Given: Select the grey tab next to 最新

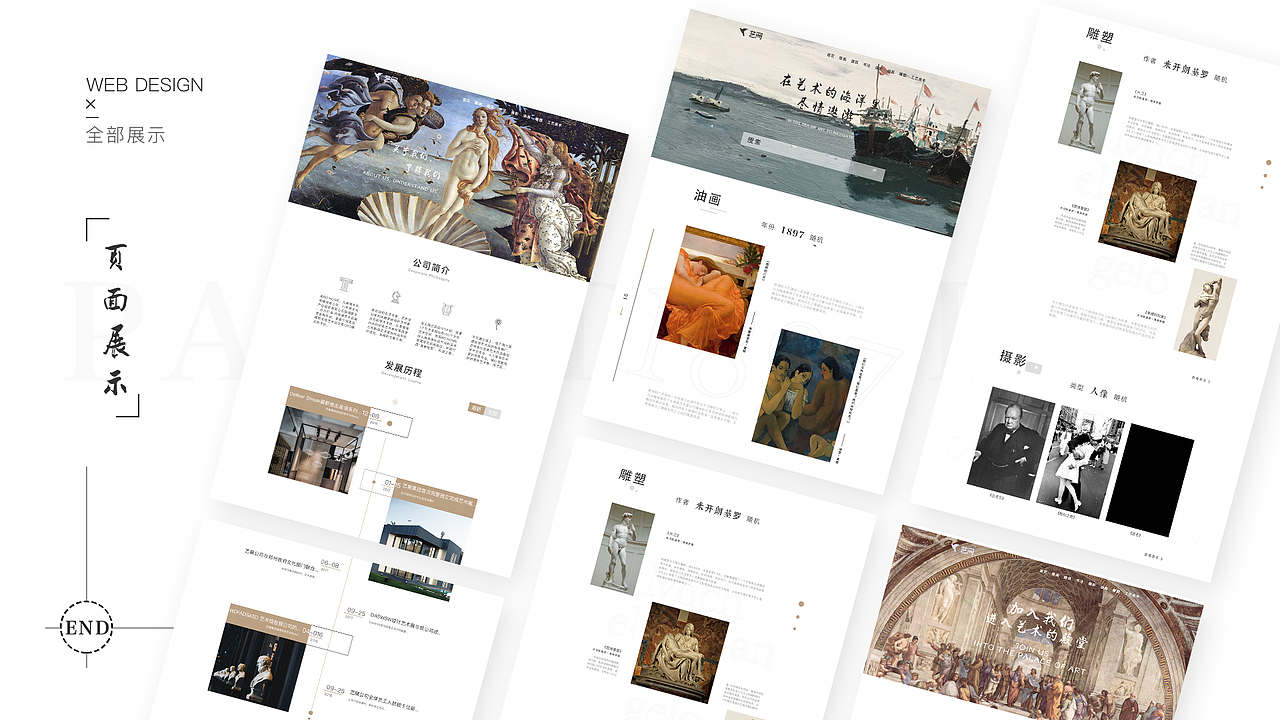Looking at the screenshot, I should point(492,412).
